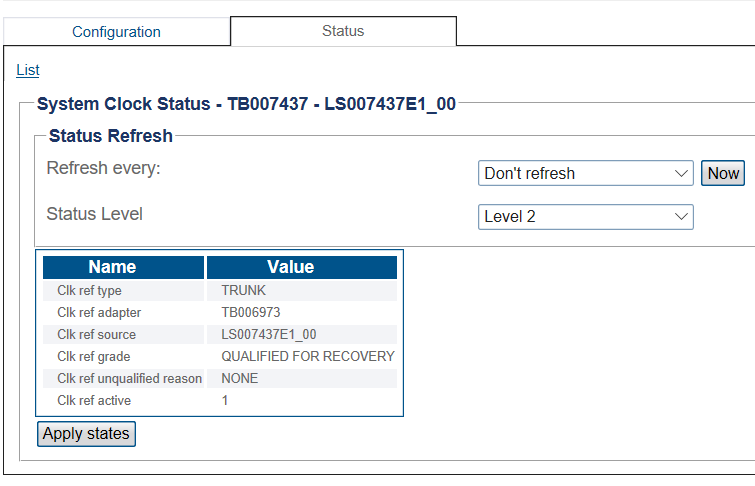Switch to the Configuration tab

click(x=117, y=32)
